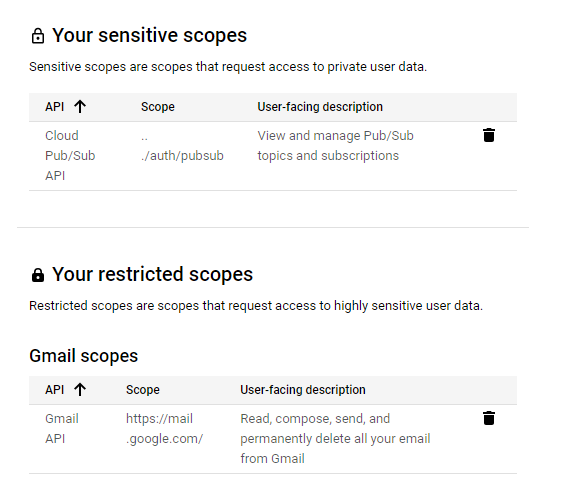Click User-facing description header in Gmail table

point(303,390)
